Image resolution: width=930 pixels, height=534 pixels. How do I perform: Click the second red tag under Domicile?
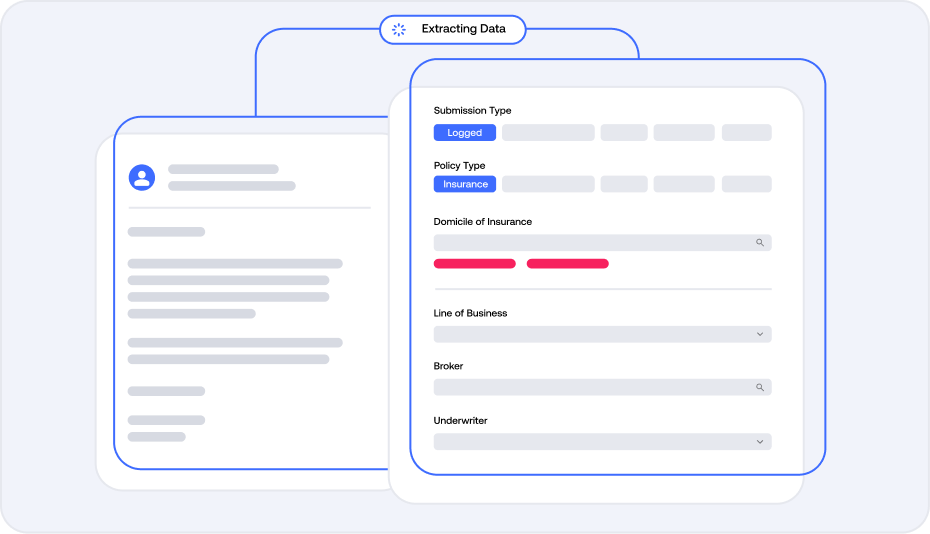point(567,264)
